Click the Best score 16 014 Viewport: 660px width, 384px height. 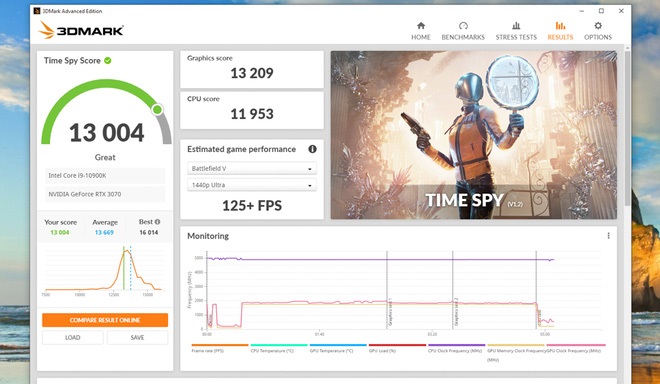[149, 232]
